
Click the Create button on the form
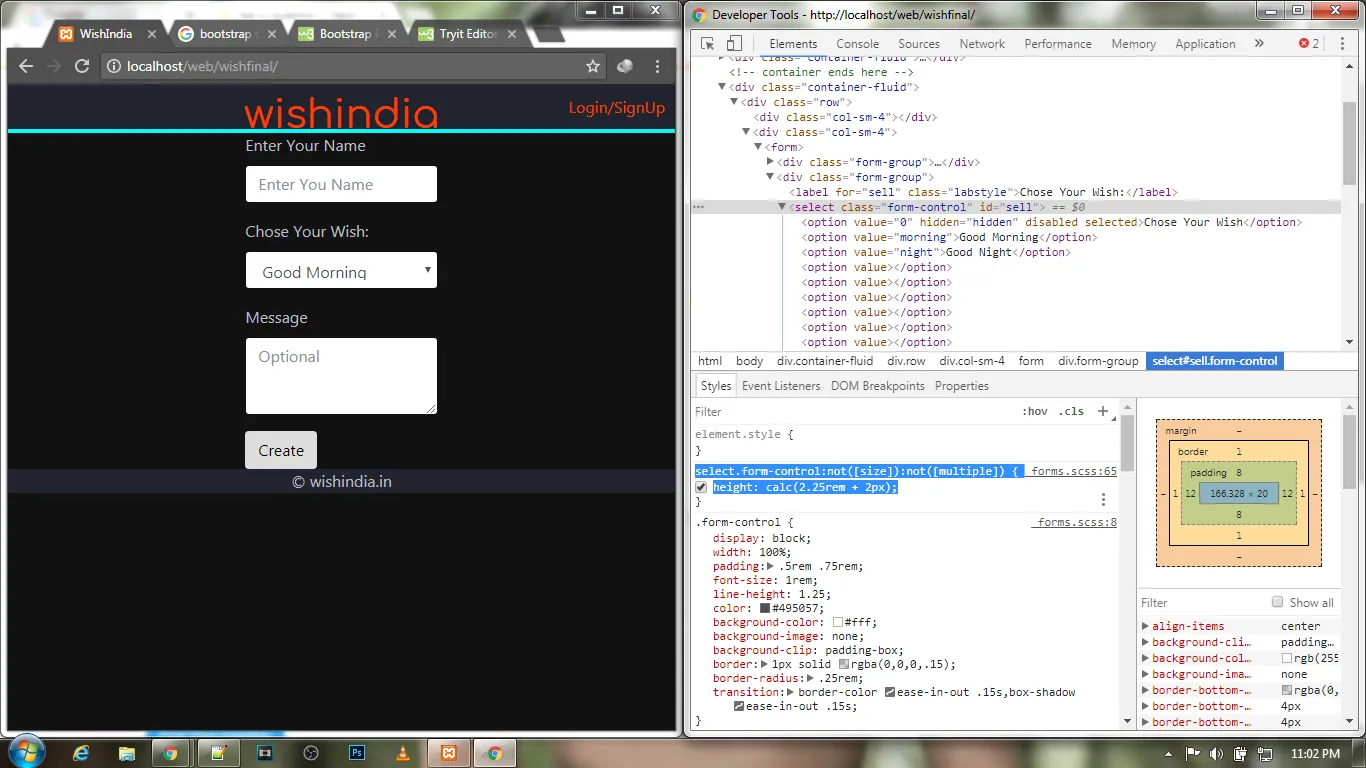coord(281,450)
